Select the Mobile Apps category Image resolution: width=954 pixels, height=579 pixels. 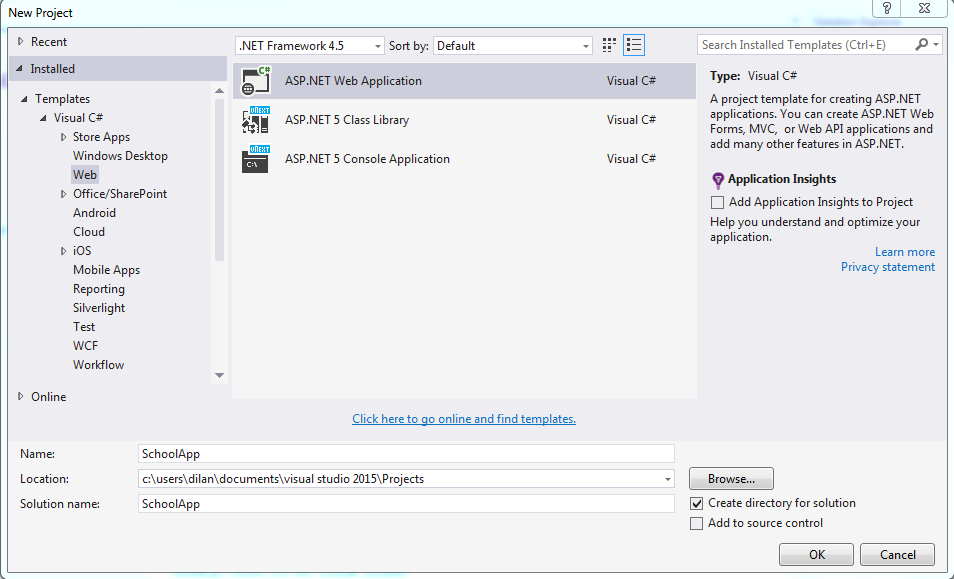(x=106, y=269)
